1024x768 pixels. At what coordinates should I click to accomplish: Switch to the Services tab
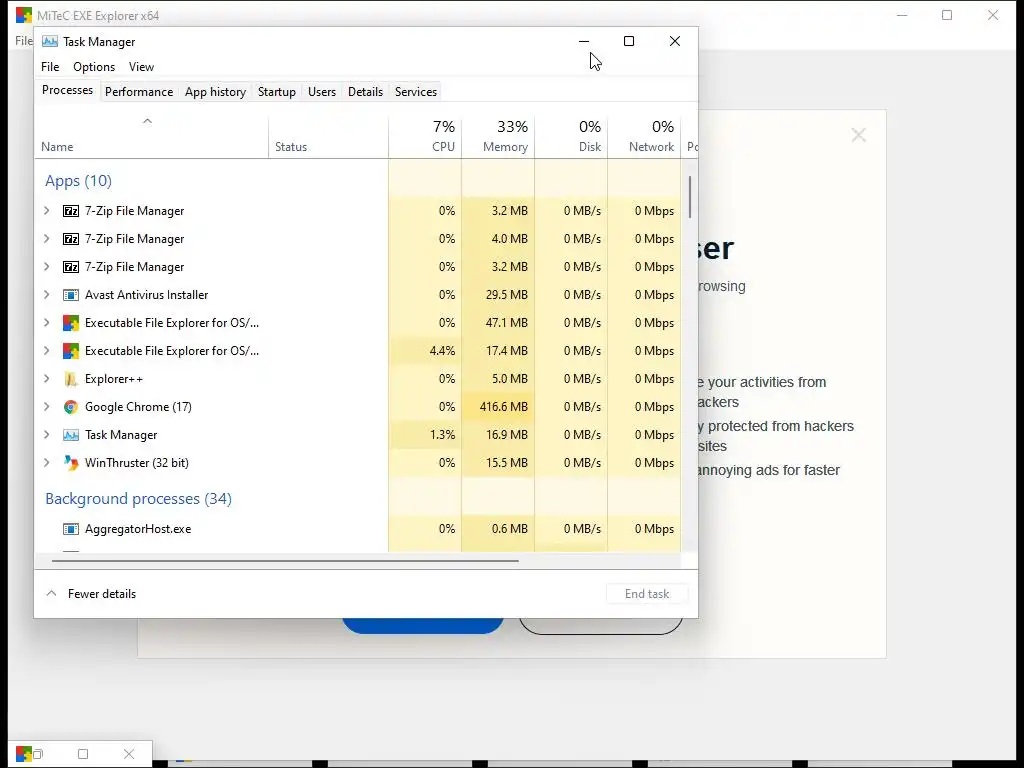pyautogui.click(x=416, y=92)
